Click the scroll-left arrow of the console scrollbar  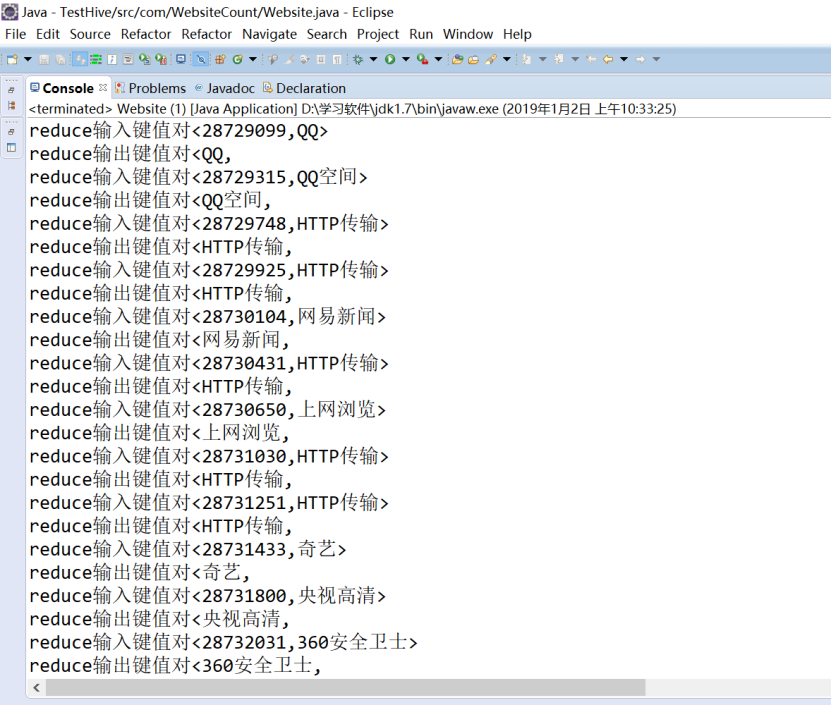click(36, 688)
